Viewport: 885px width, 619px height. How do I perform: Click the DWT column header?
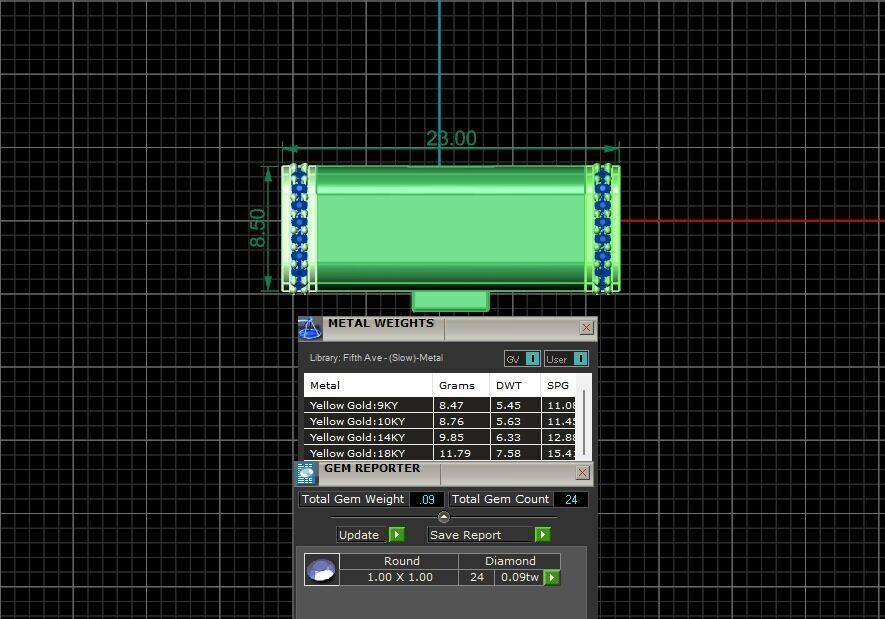(515, 385)
